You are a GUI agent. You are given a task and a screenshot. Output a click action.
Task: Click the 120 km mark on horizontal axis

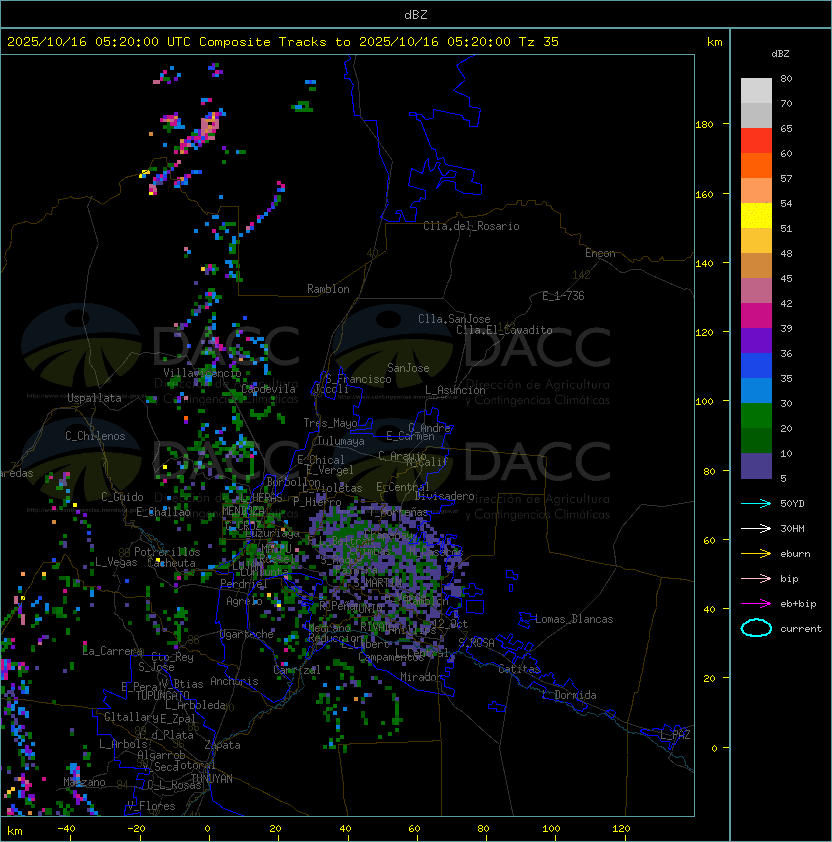point(621,829)
